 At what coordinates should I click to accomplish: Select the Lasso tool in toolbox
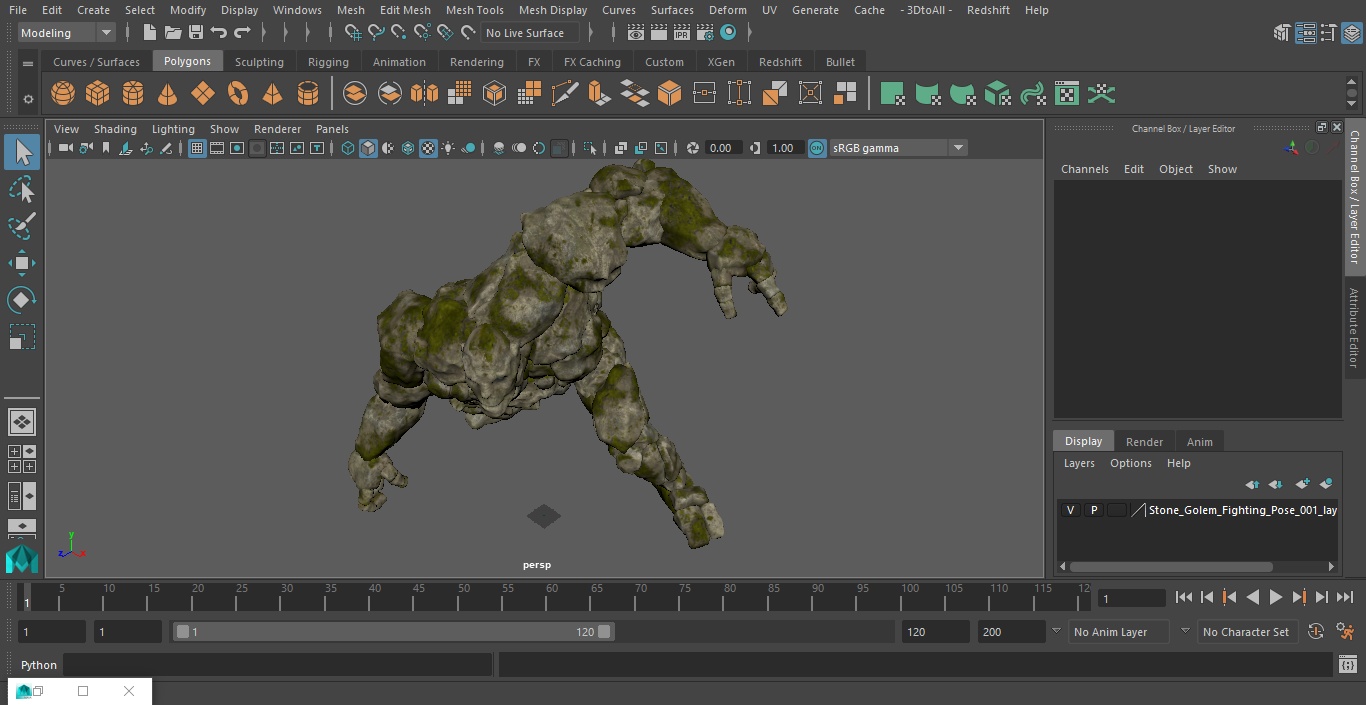click(x=22, y=190)
